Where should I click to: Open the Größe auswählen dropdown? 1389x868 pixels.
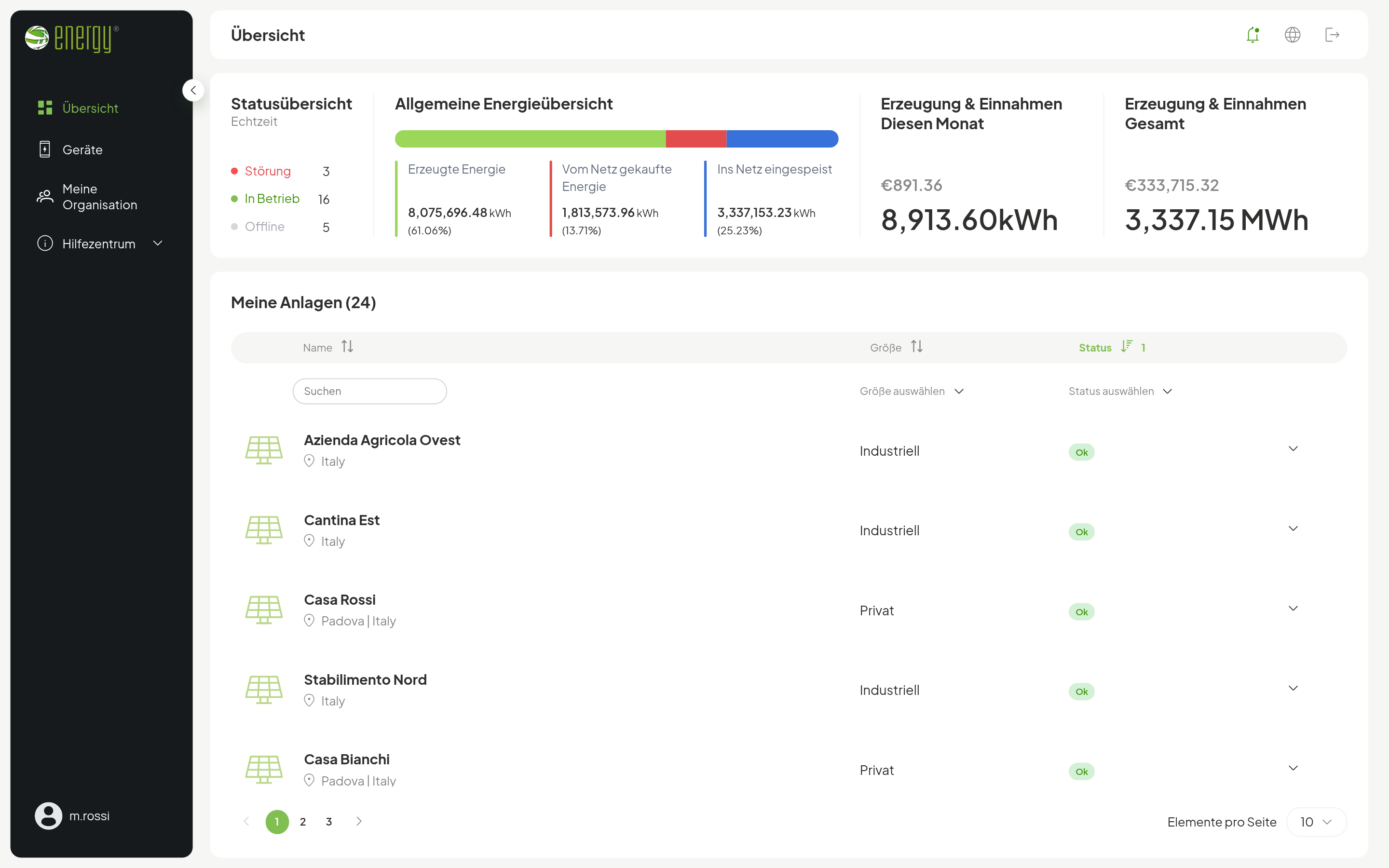[912, 391]
